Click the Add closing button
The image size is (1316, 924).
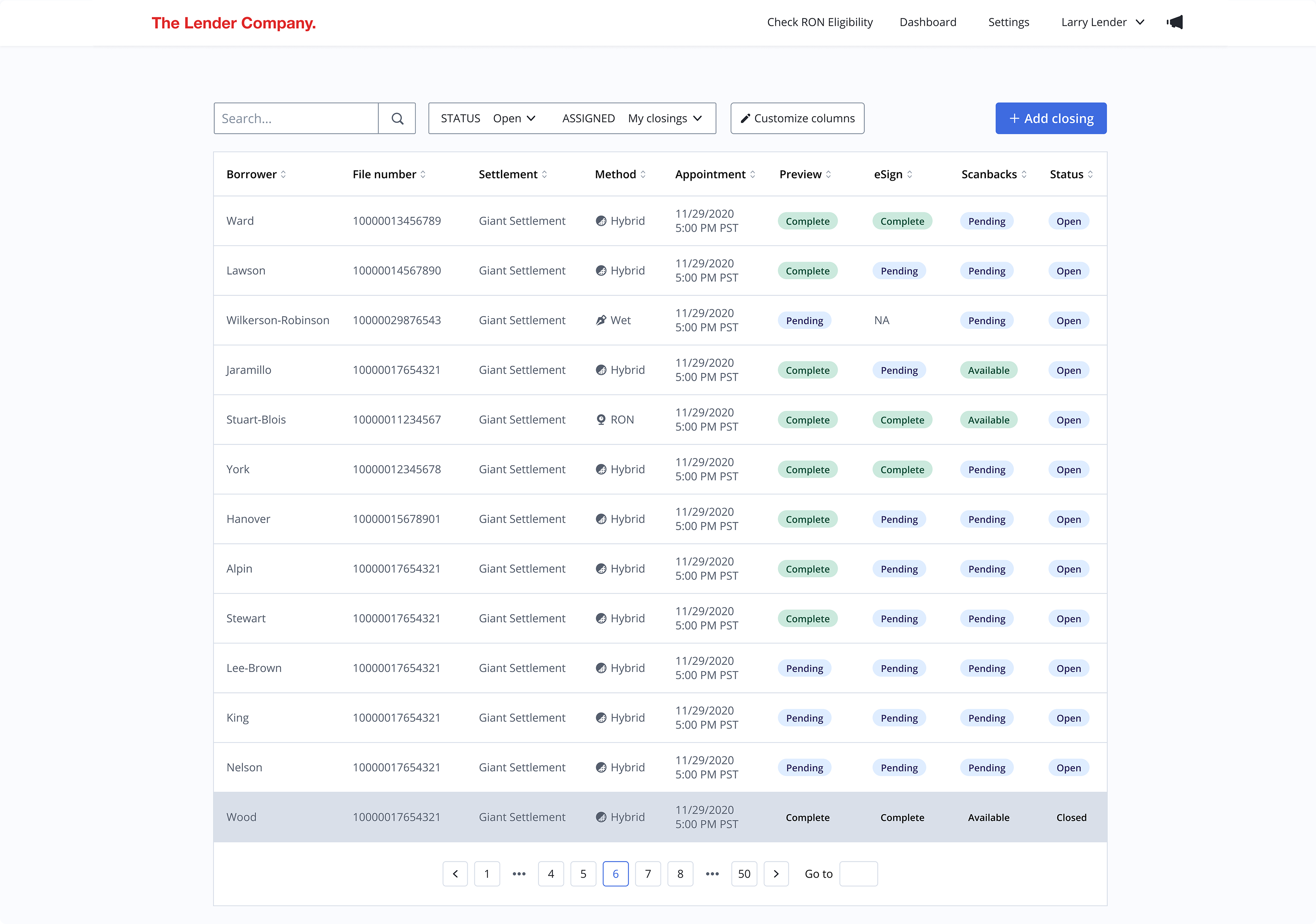(x=1051, y=118)
